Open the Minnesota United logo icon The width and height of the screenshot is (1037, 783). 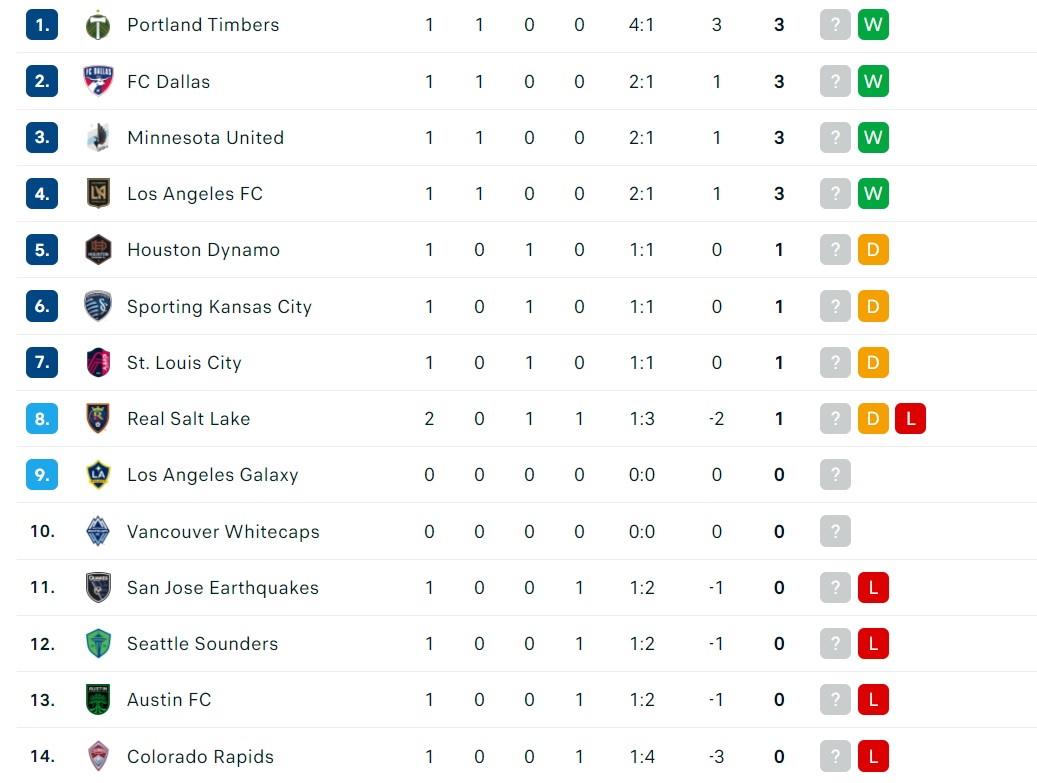coord(98,138)
